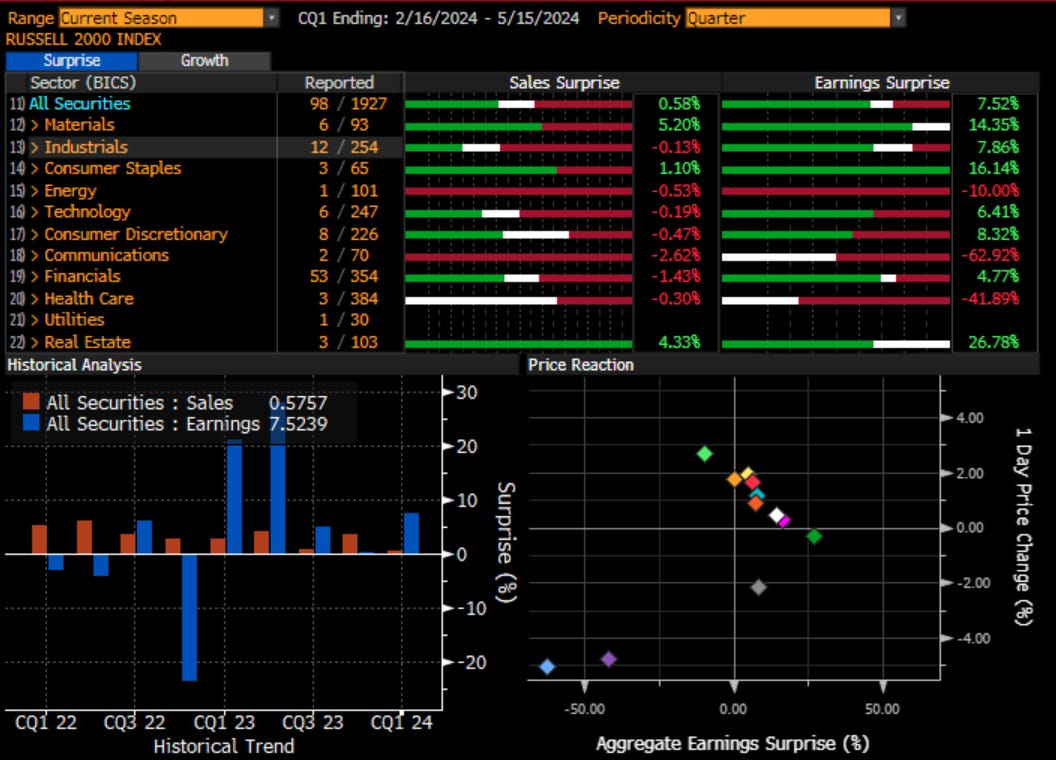Select the purple diamond marker

point(608,659)
